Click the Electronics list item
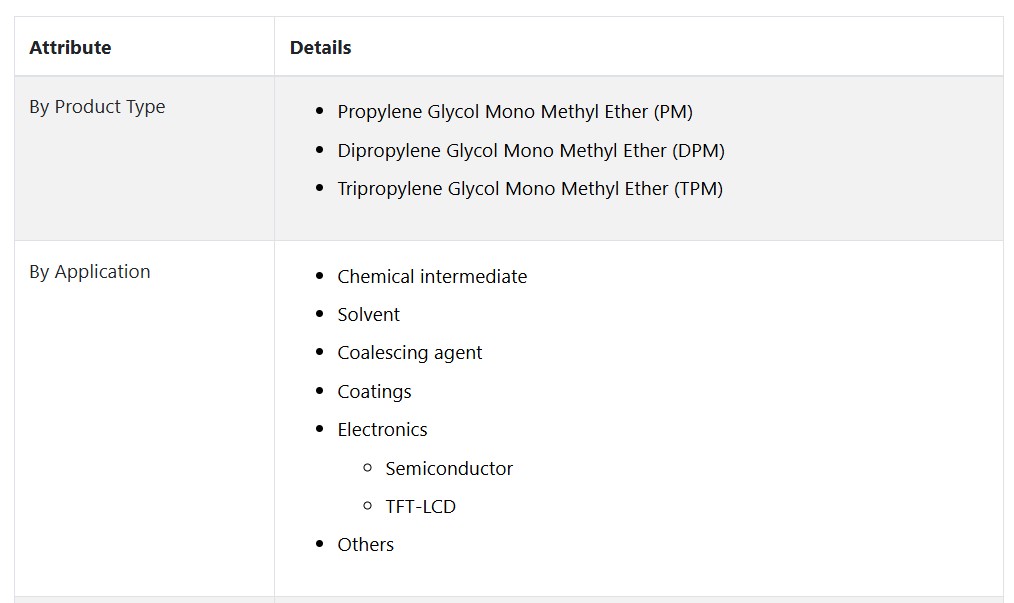Screen dimensions: 1014x603 coord(382,430)
